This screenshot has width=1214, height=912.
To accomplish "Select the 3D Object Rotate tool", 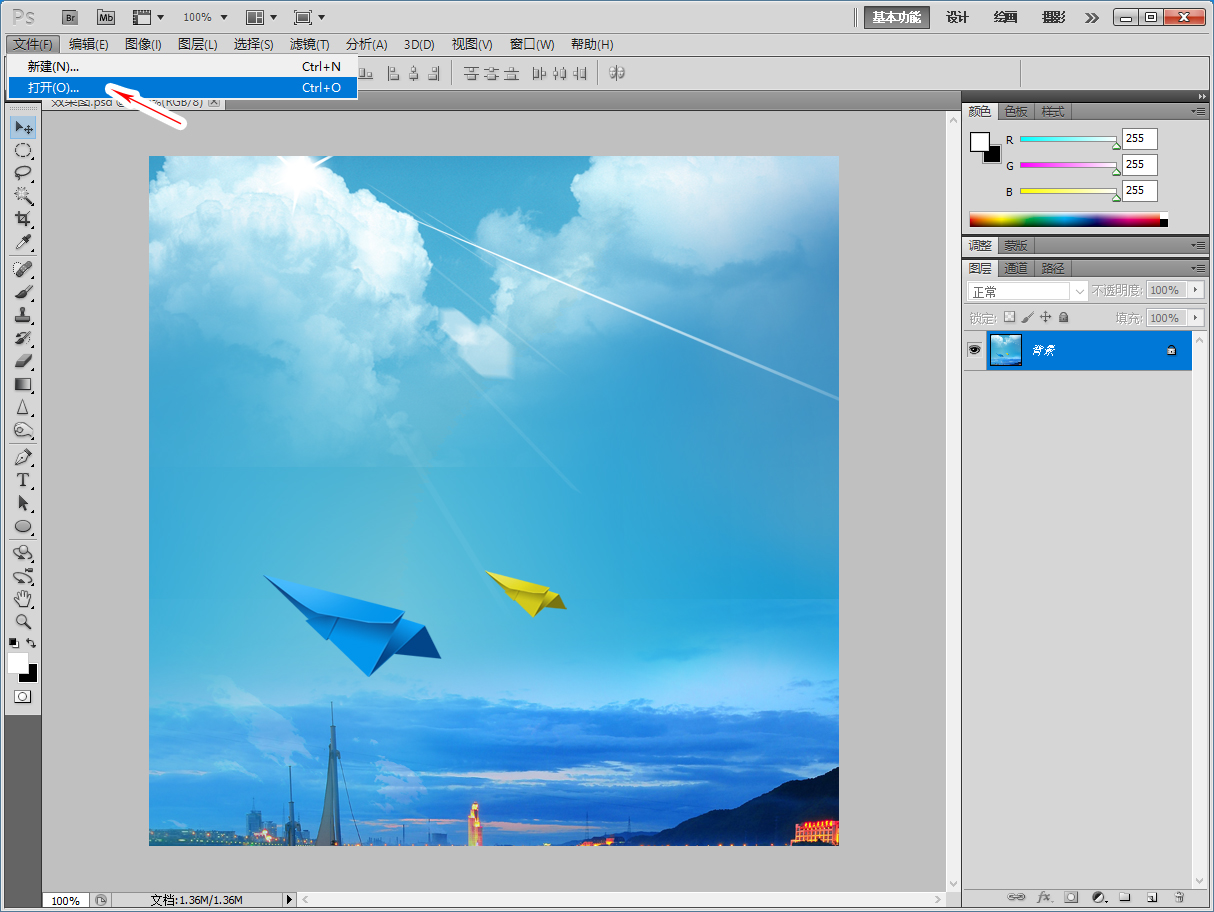I will (x=23, y=553).
